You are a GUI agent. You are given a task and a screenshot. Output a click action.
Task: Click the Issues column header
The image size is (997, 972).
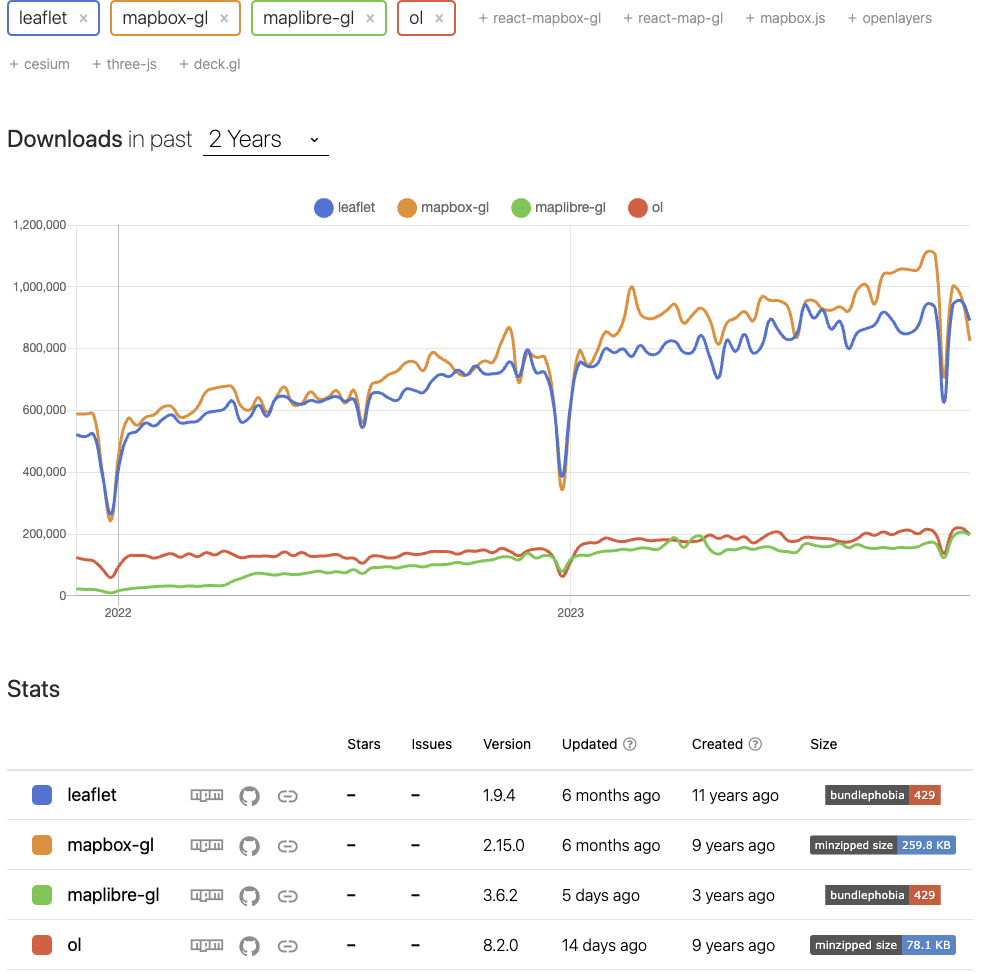point(432,744)
